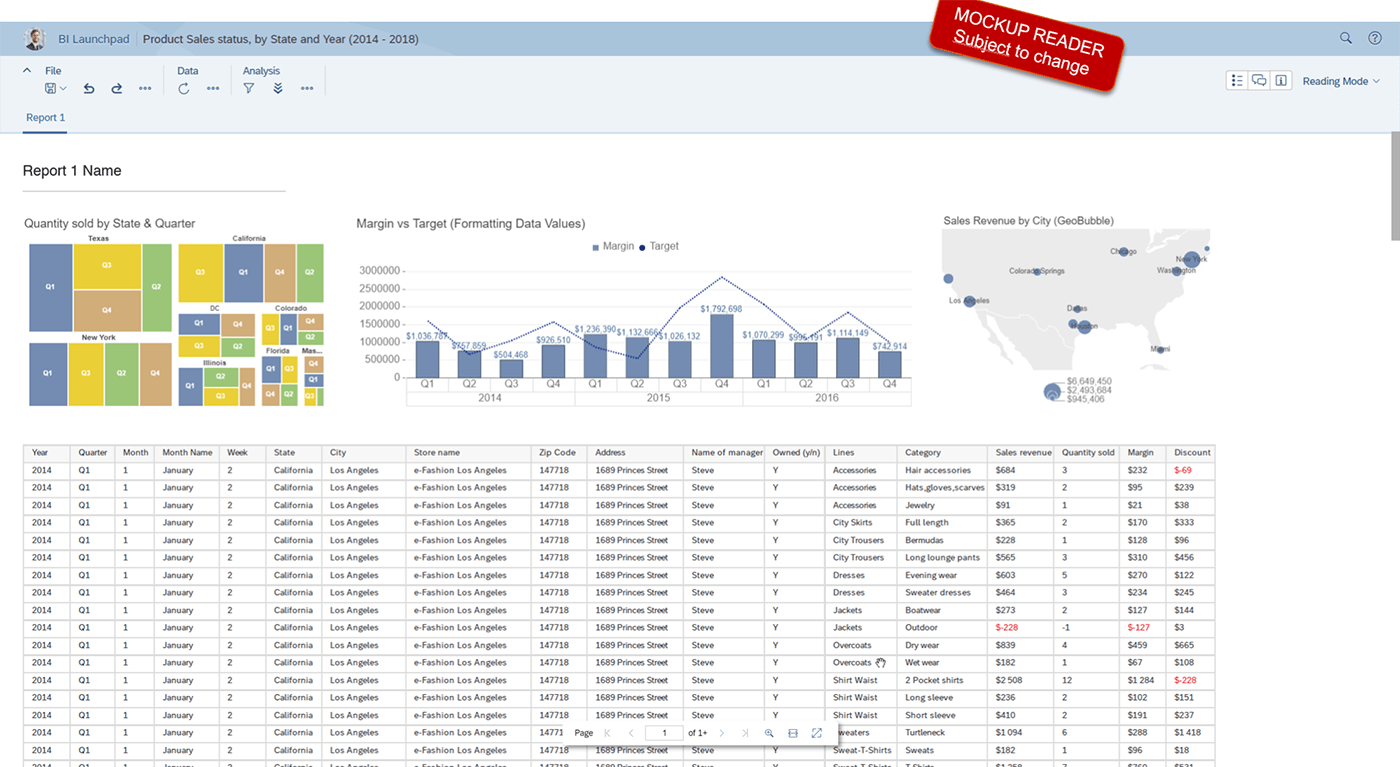Open the Save options dropdown
1400x767 pixels.
coord(56,88)
